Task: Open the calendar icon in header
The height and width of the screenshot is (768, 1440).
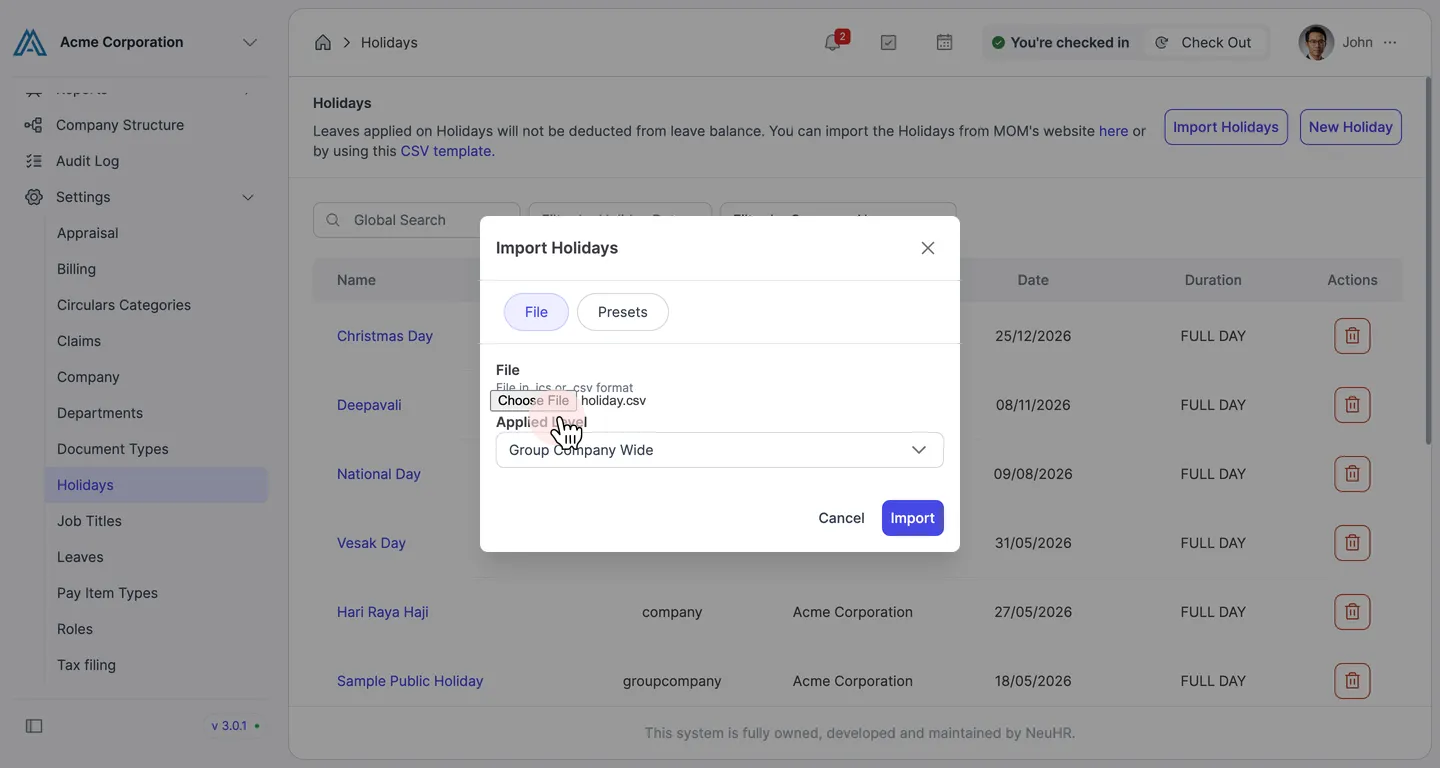Action: point(944,43)
